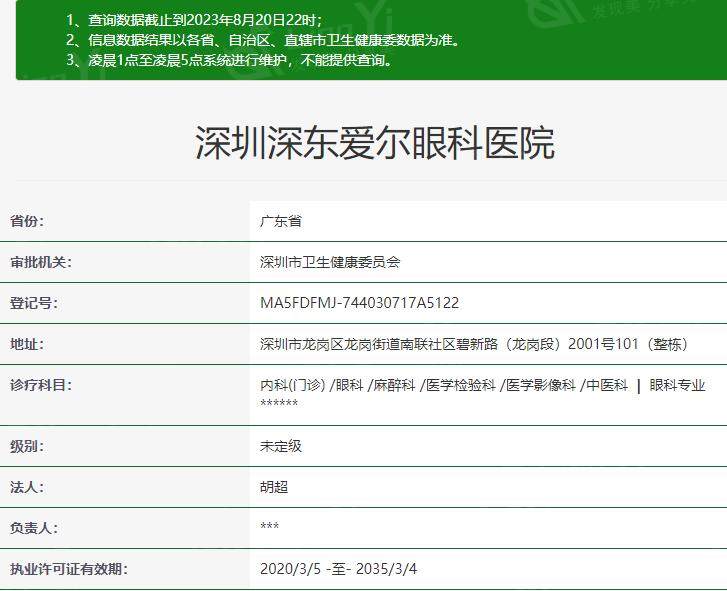727x591 pixels.
Task: Select notice line 凌晨1点至凌晨5点系统进行维护
Action: [229, 60]
